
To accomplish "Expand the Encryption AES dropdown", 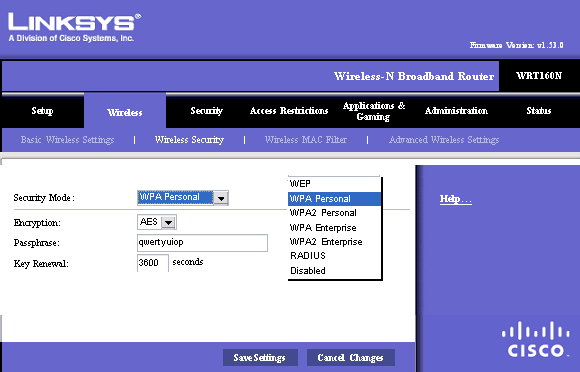I will click(x=168, y=222).
